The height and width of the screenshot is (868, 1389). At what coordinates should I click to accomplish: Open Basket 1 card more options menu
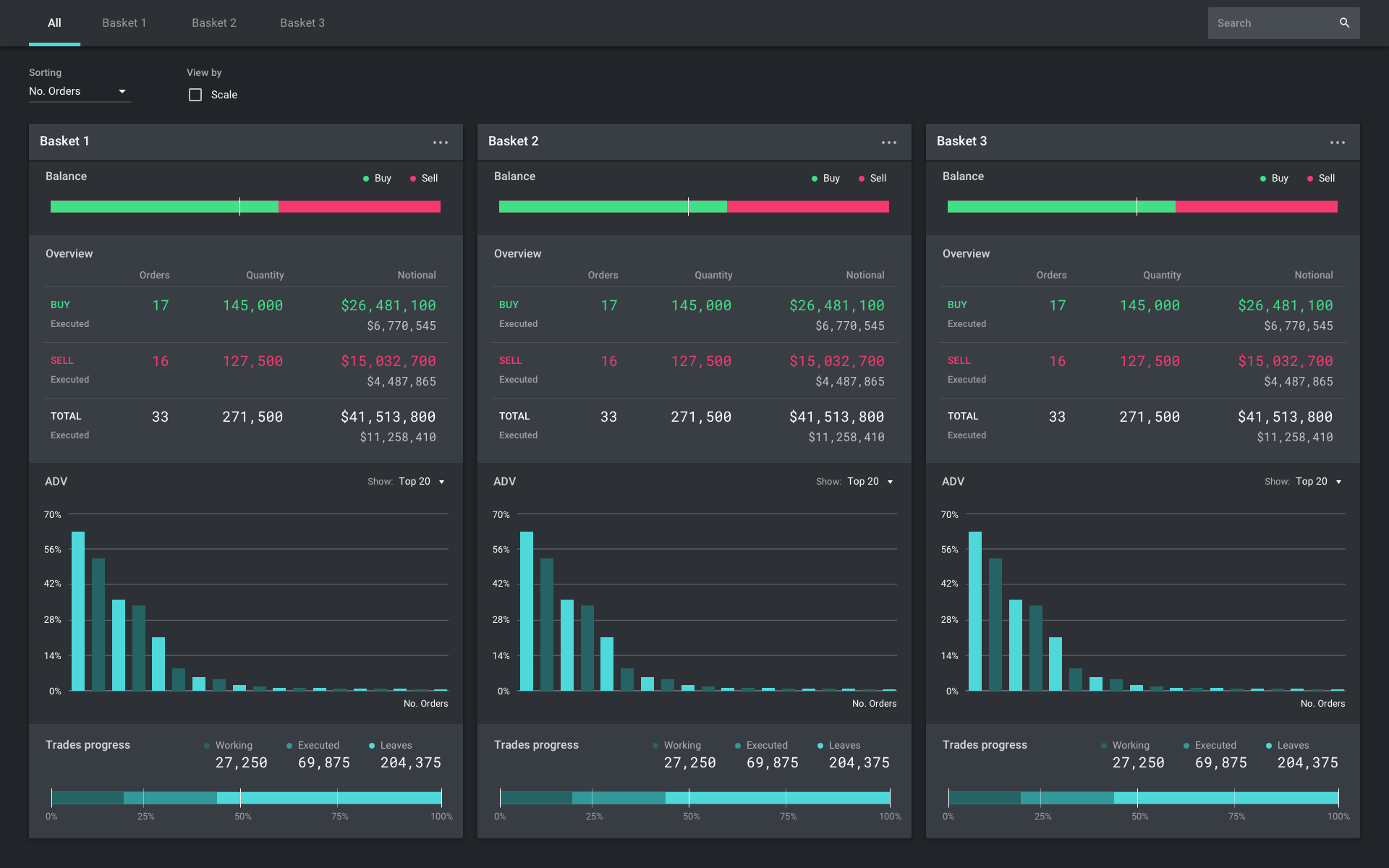(x=440, y=142)
